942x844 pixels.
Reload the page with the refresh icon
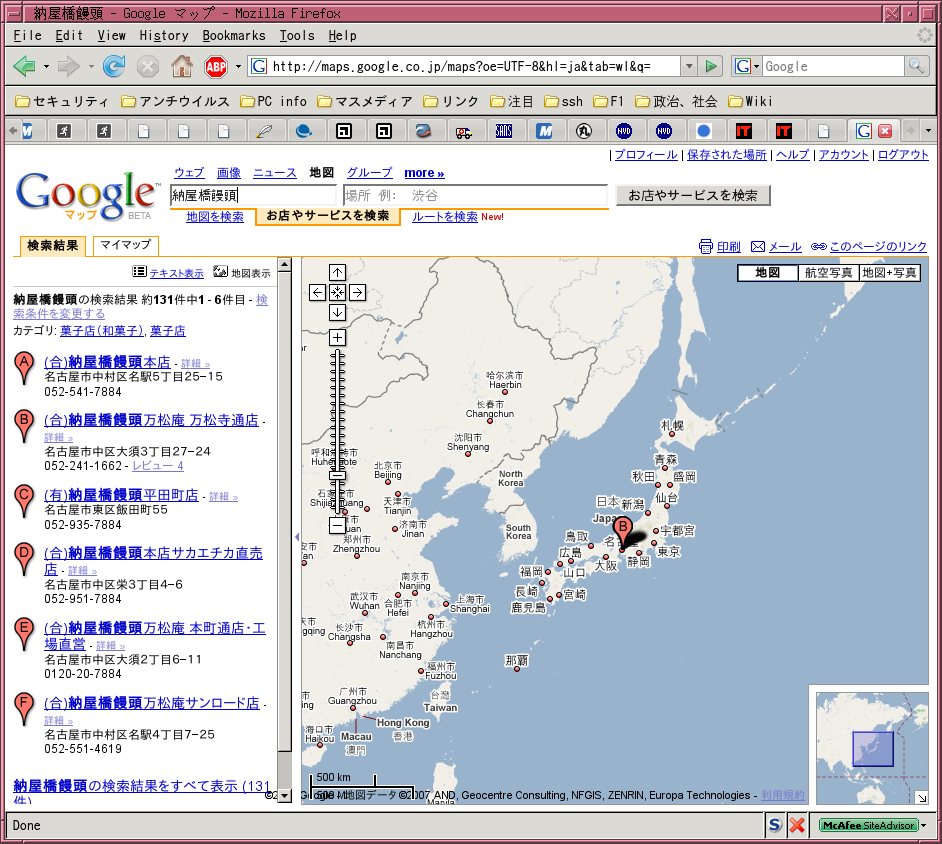click(x=114, y=66)
